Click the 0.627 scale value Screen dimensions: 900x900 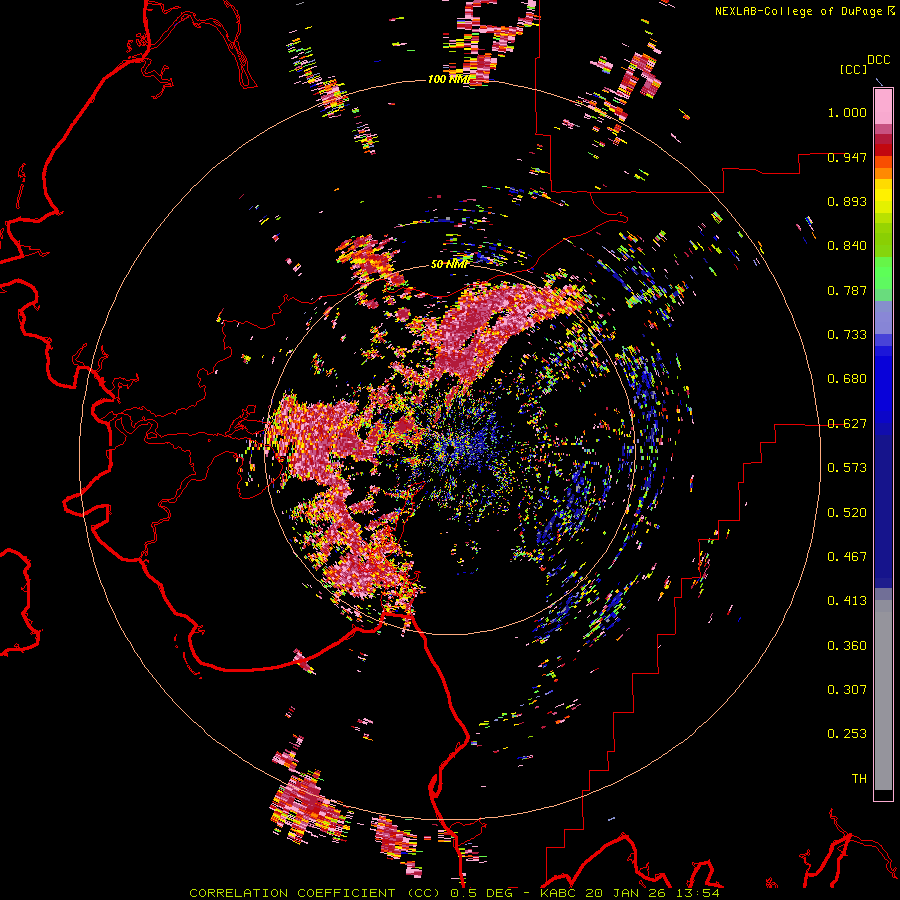847,424
